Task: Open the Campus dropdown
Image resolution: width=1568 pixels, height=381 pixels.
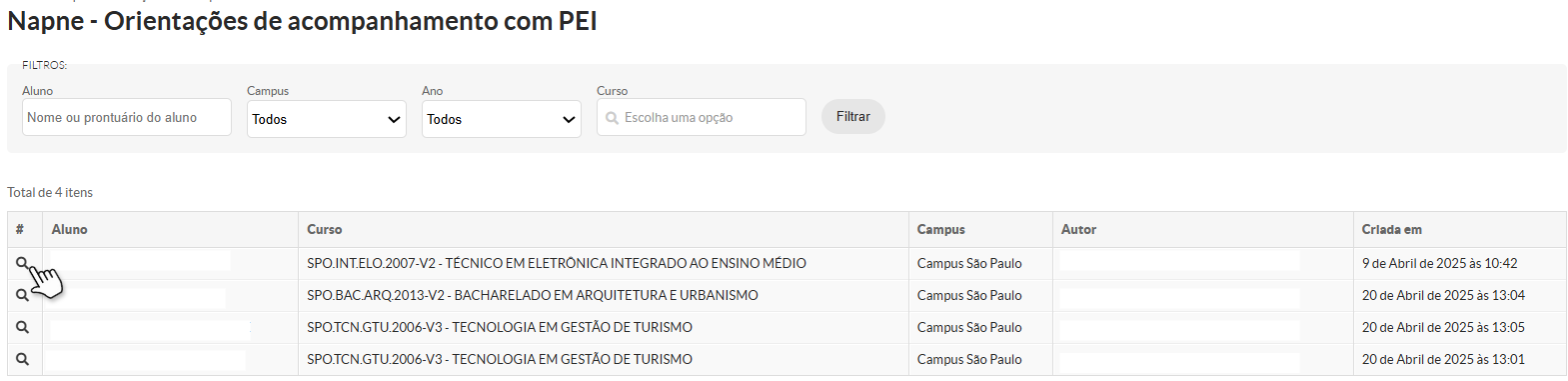Action: click(327, 119)
